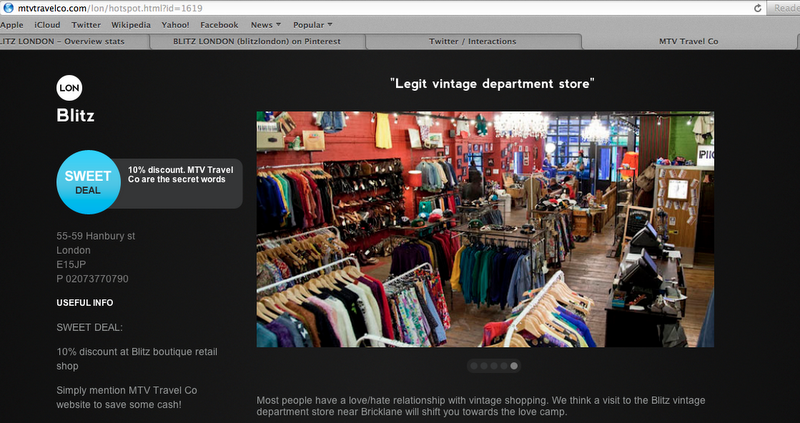Screen dimensions: 800x423
Task: Click the LON city badge icon
Action: point(69,88)
